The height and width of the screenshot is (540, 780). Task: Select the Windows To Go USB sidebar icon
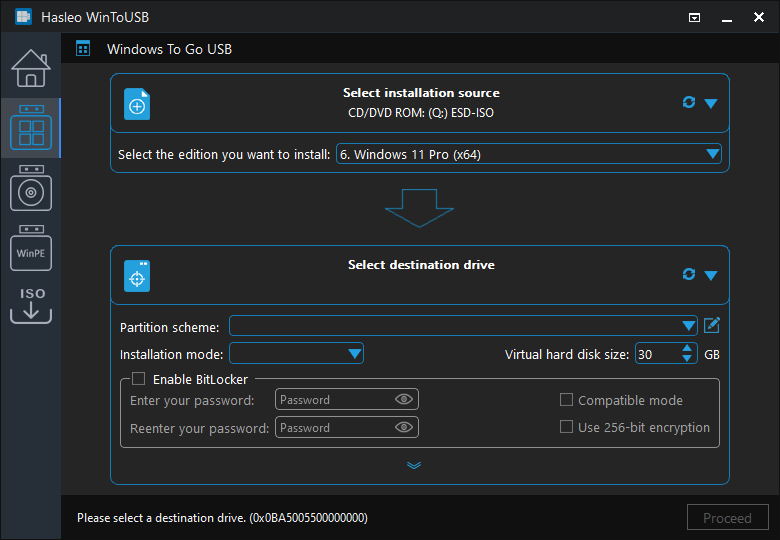(x=31, y=127)
